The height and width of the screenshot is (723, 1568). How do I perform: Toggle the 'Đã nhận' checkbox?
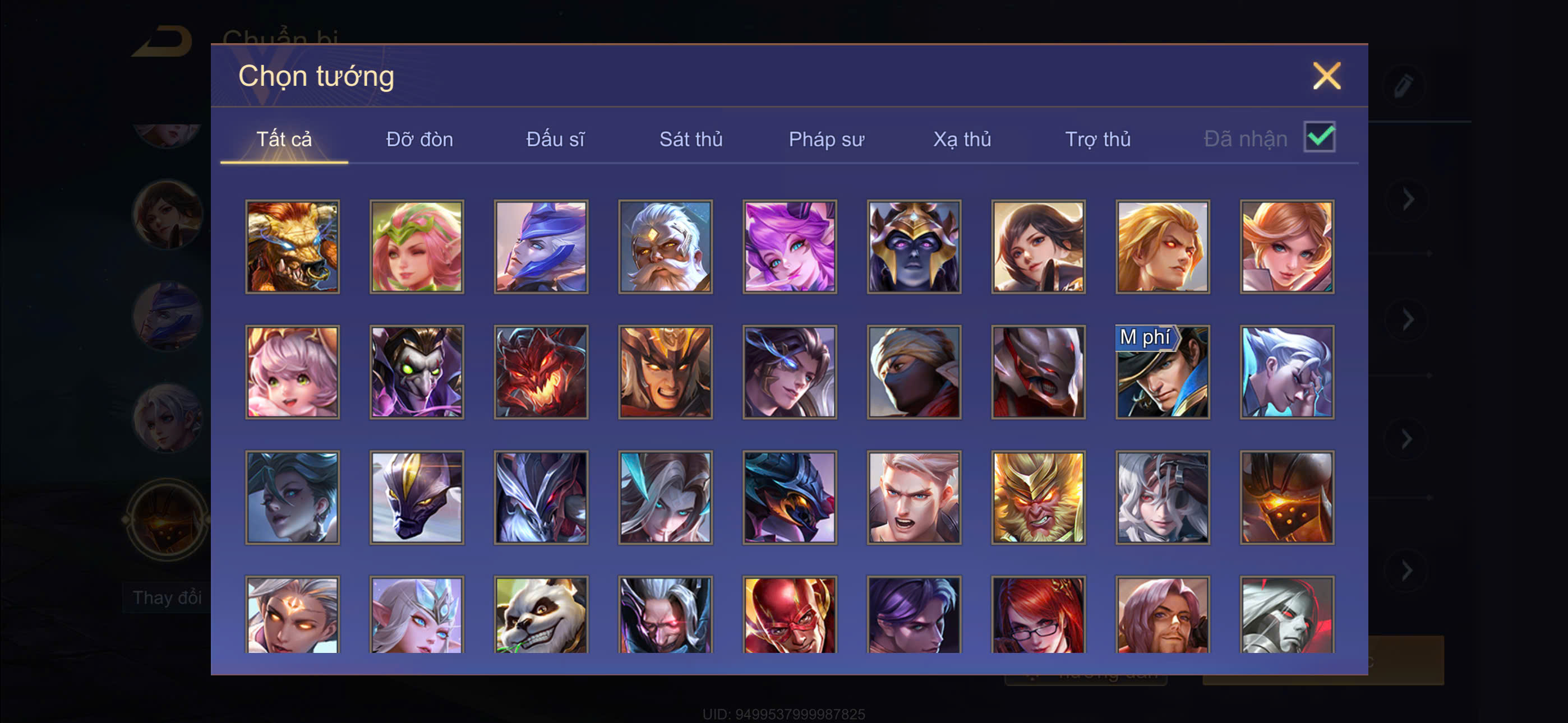[x=1319, y=137]
